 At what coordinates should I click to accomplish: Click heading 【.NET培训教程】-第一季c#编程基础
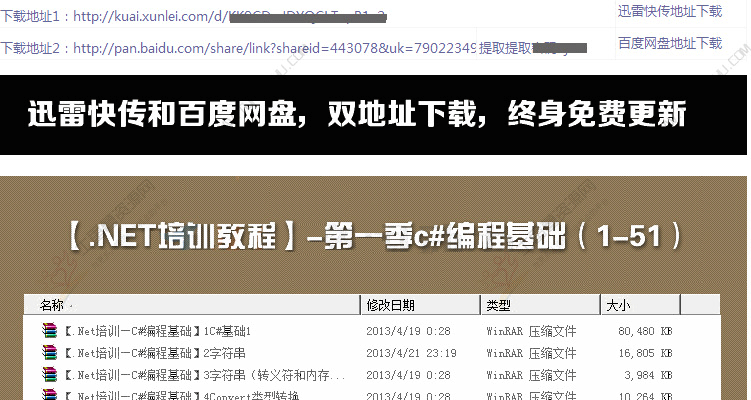tap(375, 236)
